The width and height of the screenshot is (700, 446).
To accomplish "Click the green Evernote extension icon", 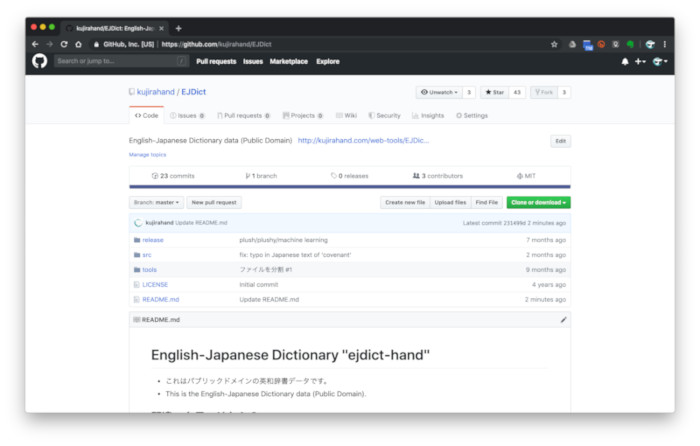I will point(630,44).
